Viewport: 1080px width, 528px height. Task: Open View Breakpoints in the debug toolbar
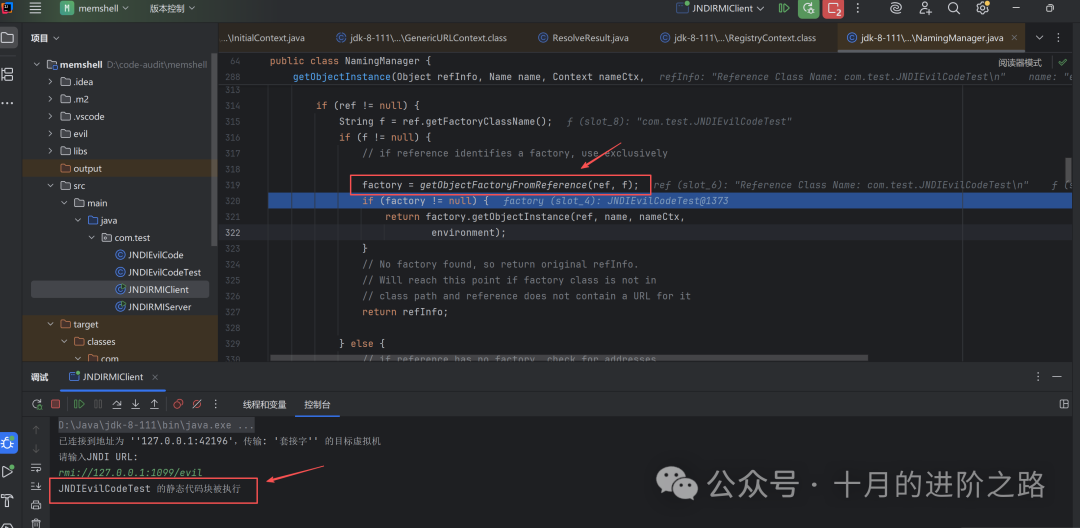[x=178, y=405]
